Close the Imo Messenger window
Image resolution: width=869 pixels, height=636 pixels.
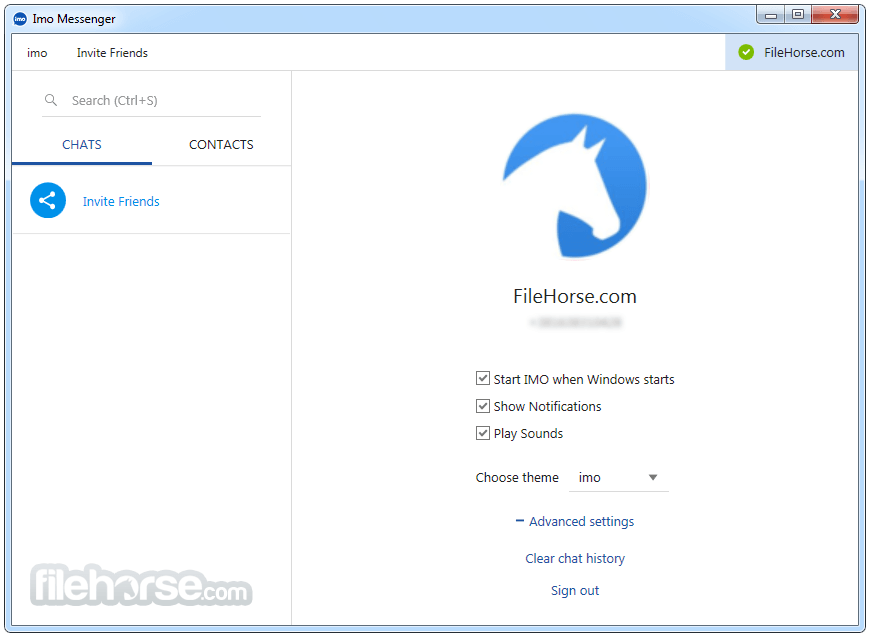pyautogui.click(x=835, y=15)
